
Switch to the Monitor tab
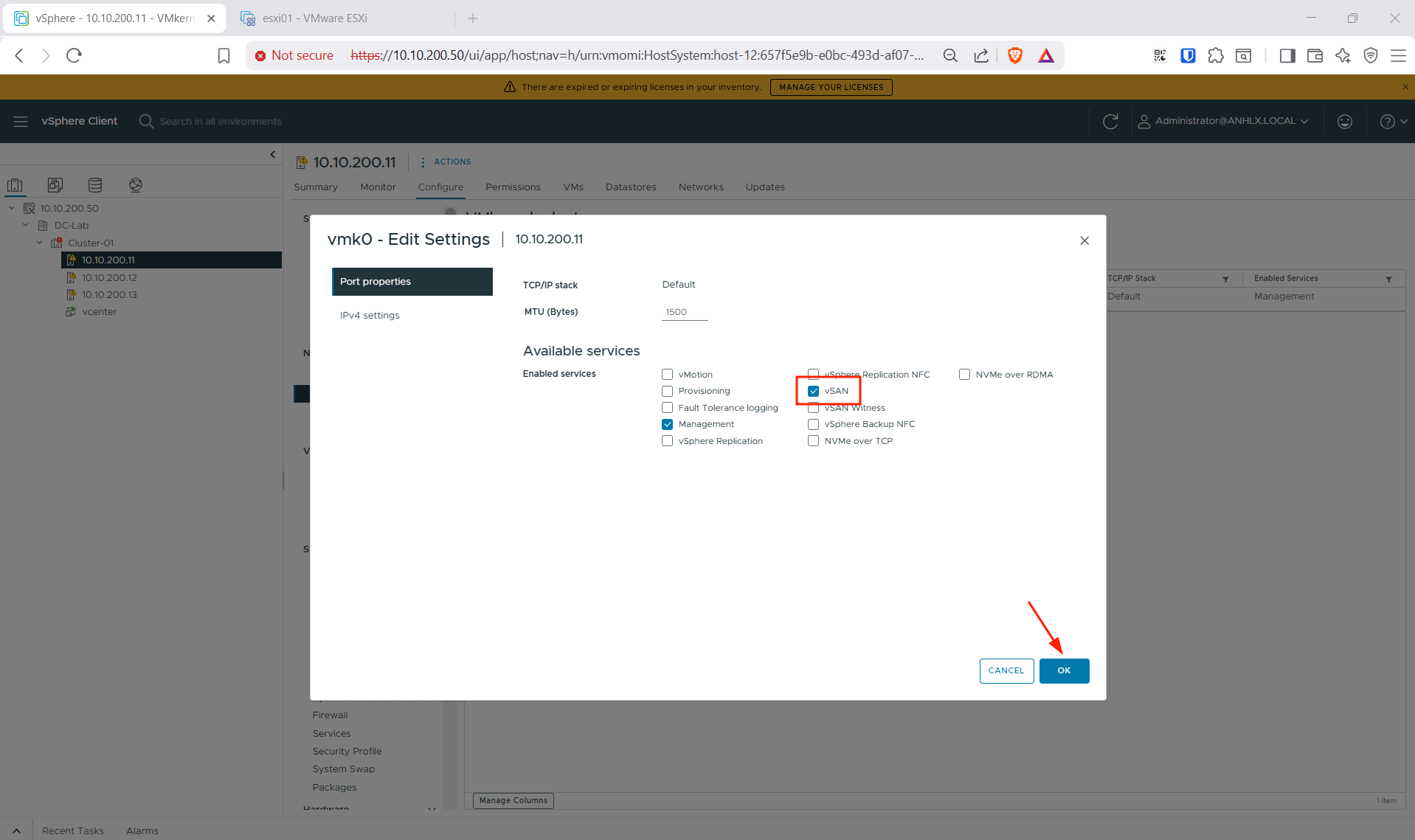(378, 187)
